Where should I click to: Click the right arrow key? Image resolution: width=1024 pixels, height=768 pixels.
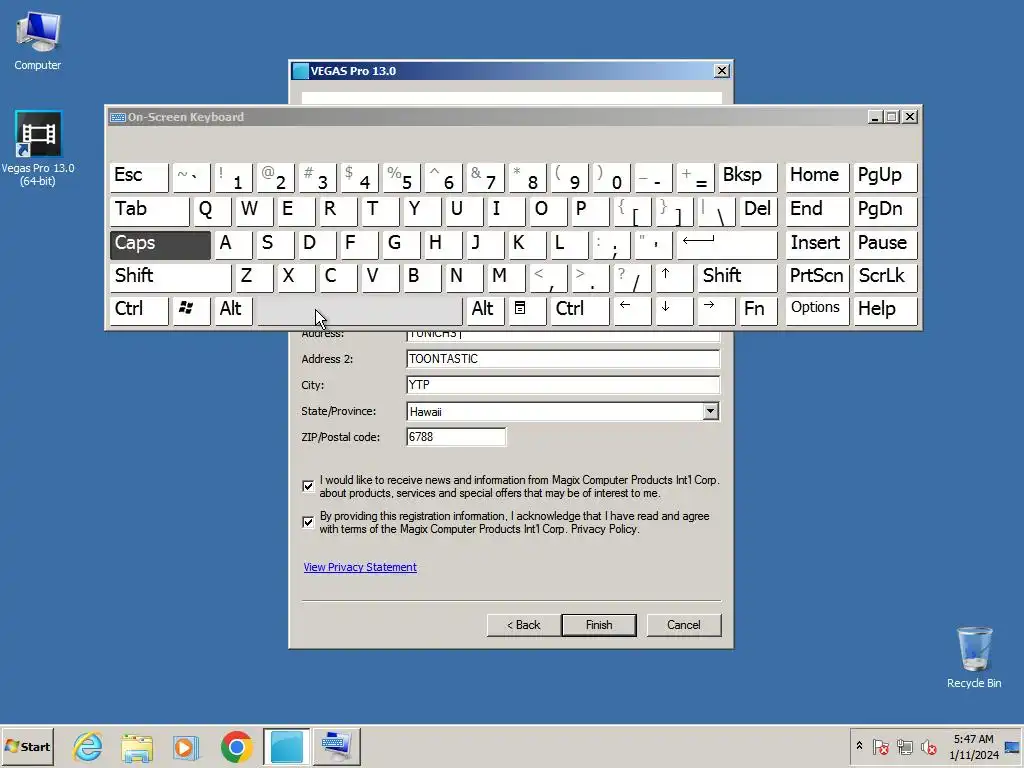[x=716, y=310]
